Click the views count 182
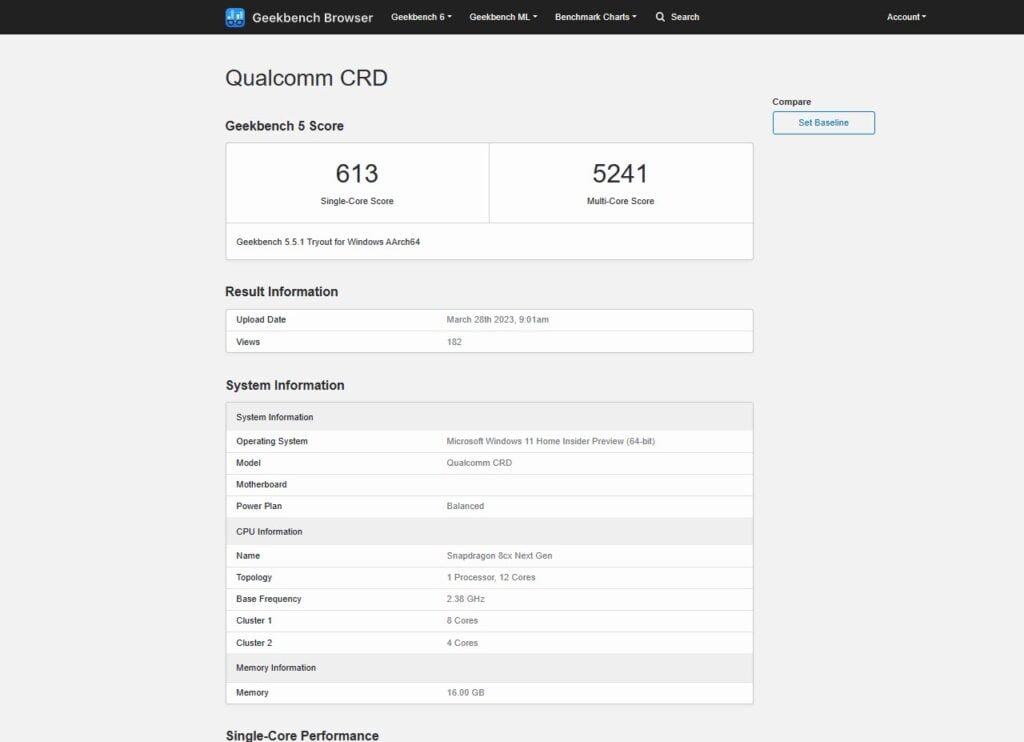The height and width of the screenshot is (742, 1024). coord(454,342)
